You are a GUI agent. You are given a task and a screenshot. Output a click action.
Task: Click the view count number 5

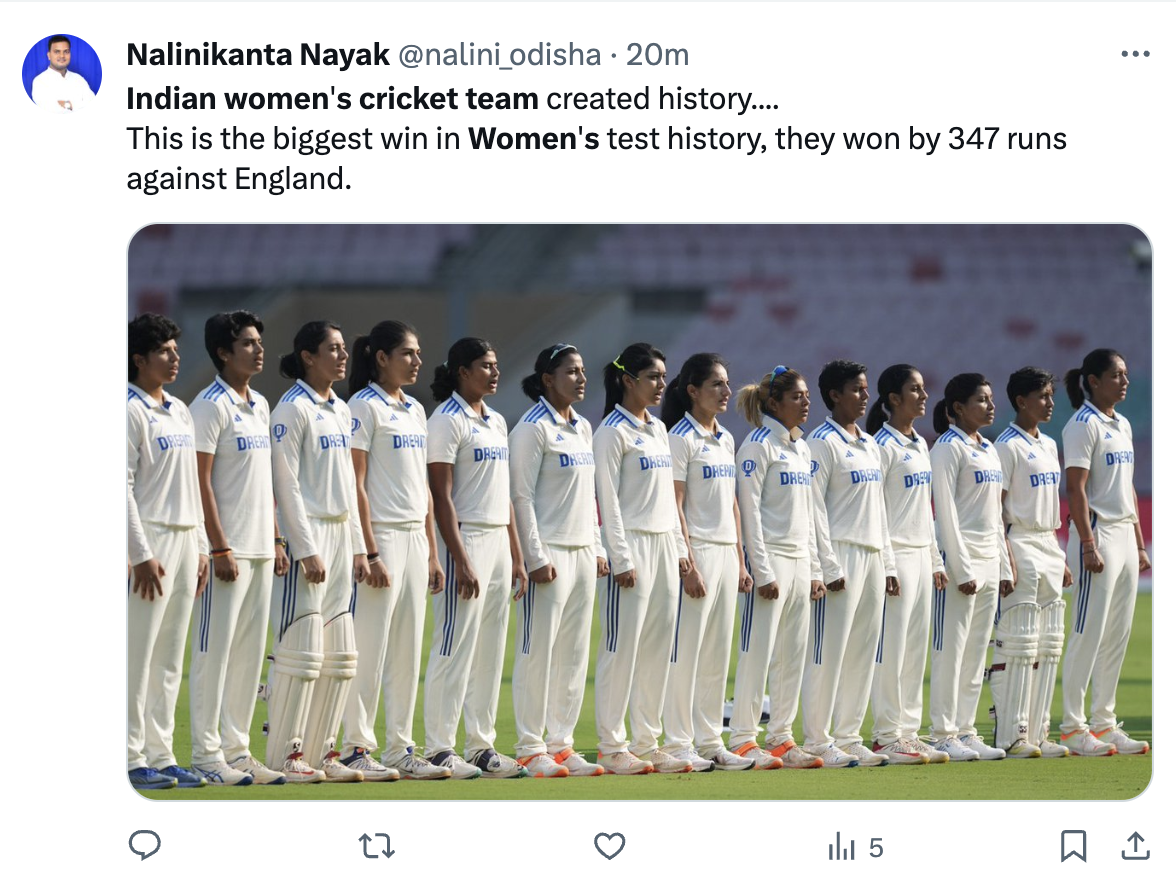tap(876, 848)
